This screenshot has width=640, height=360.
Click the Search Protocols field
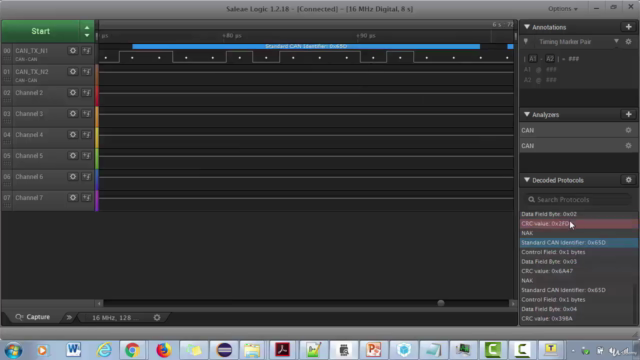[x=577, y=200]
